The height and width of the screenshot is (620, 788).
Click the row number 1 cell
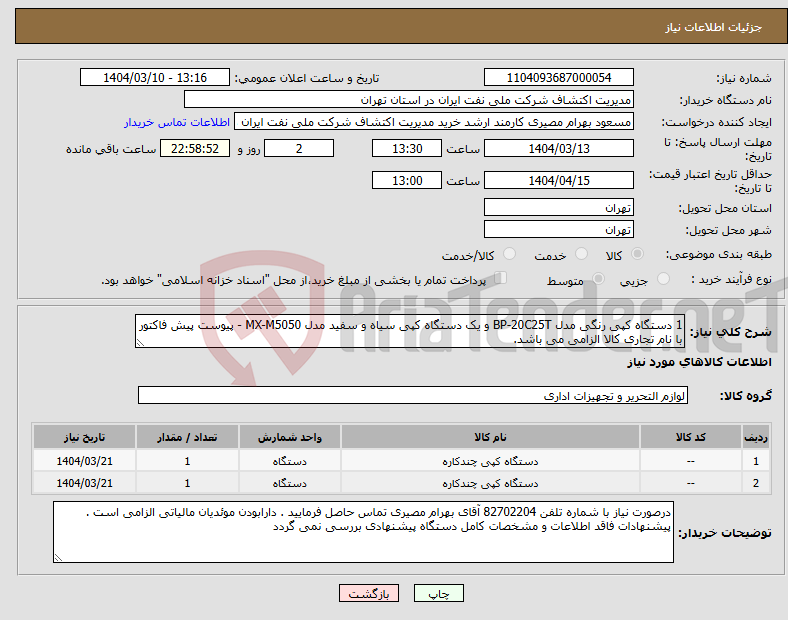click(x=756, y=461)
